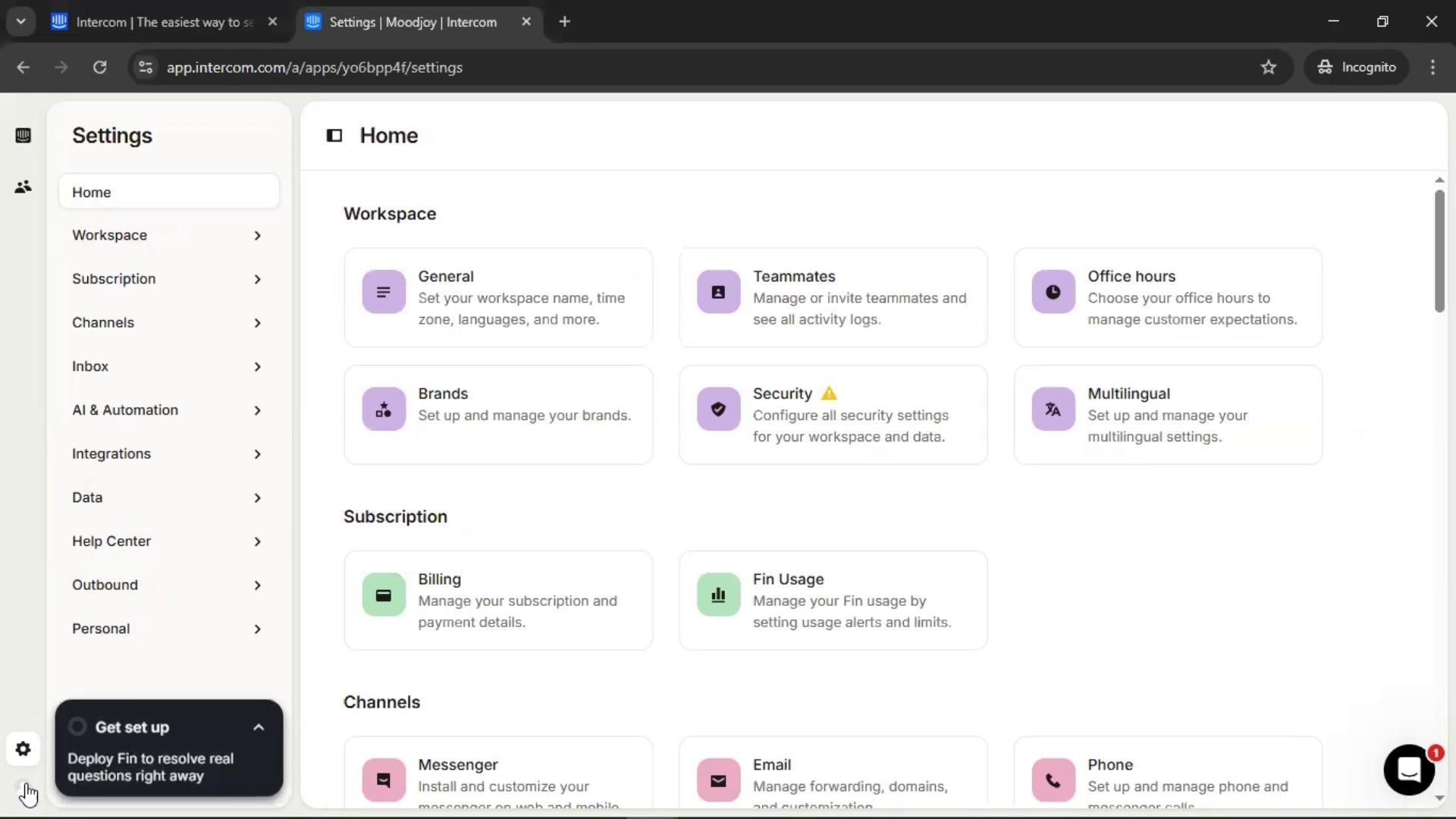Open the Intercom inbox icon in left rail
1456x819 pixels.
(23, 136)
